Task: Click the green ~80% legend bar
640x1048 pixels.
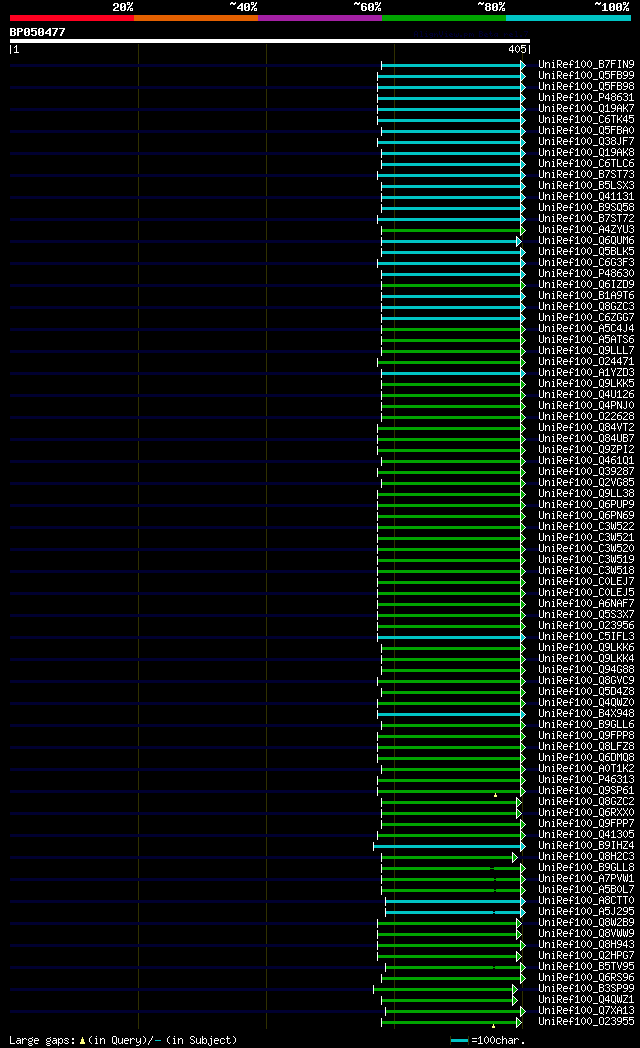Action: 444,18
